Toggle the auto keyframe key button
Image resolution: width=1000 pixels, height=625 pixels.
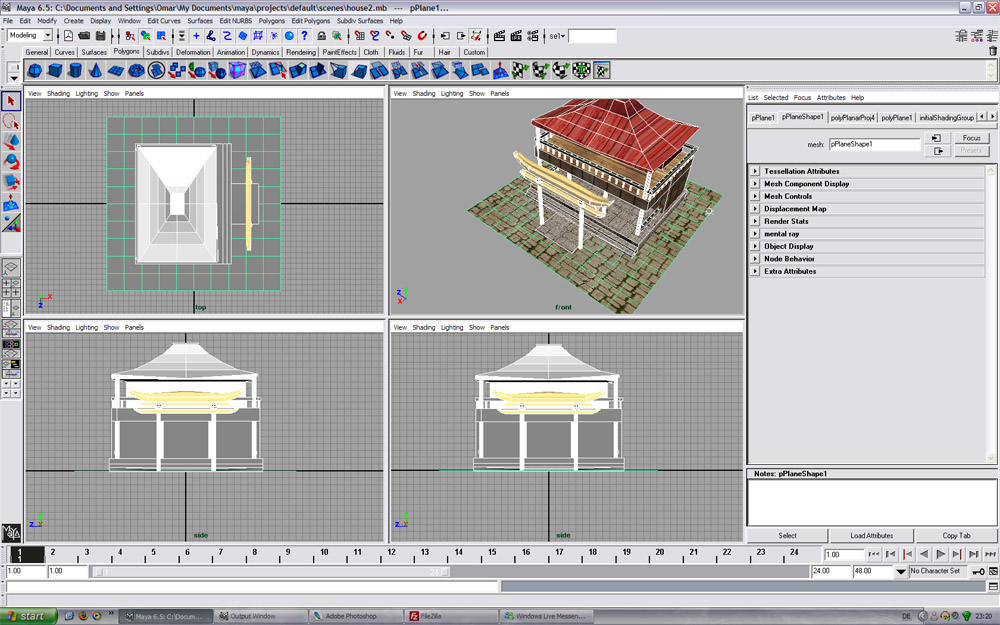(977, 571)
